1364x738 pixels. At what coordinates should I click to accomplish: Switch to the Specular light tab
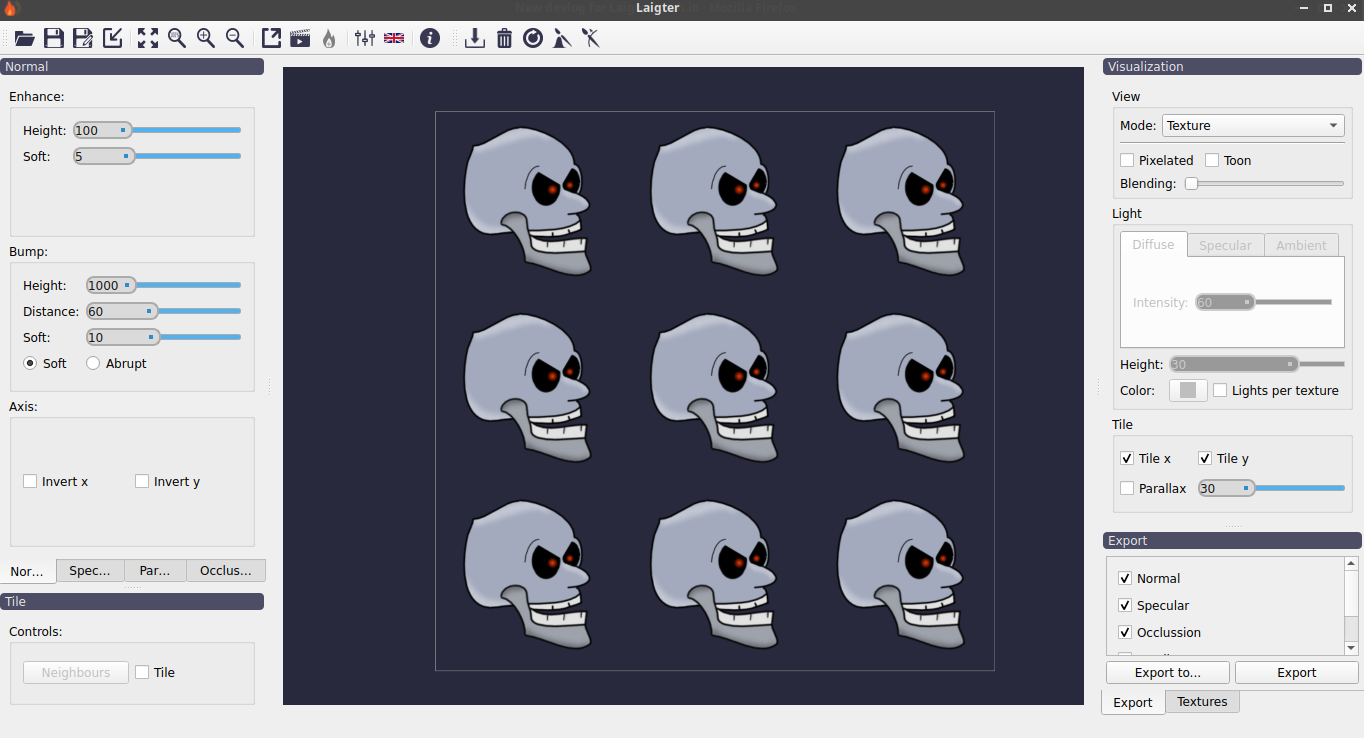(1225, 245)
